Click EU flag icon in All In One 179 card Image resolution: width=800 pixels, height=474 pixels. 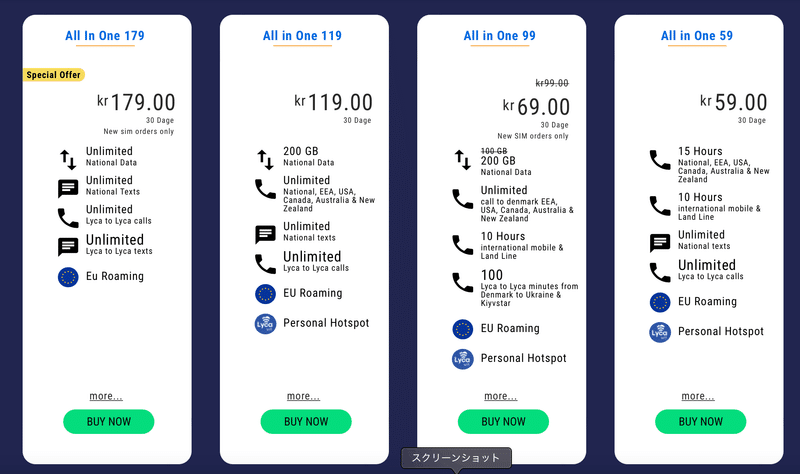coord(68,277)
